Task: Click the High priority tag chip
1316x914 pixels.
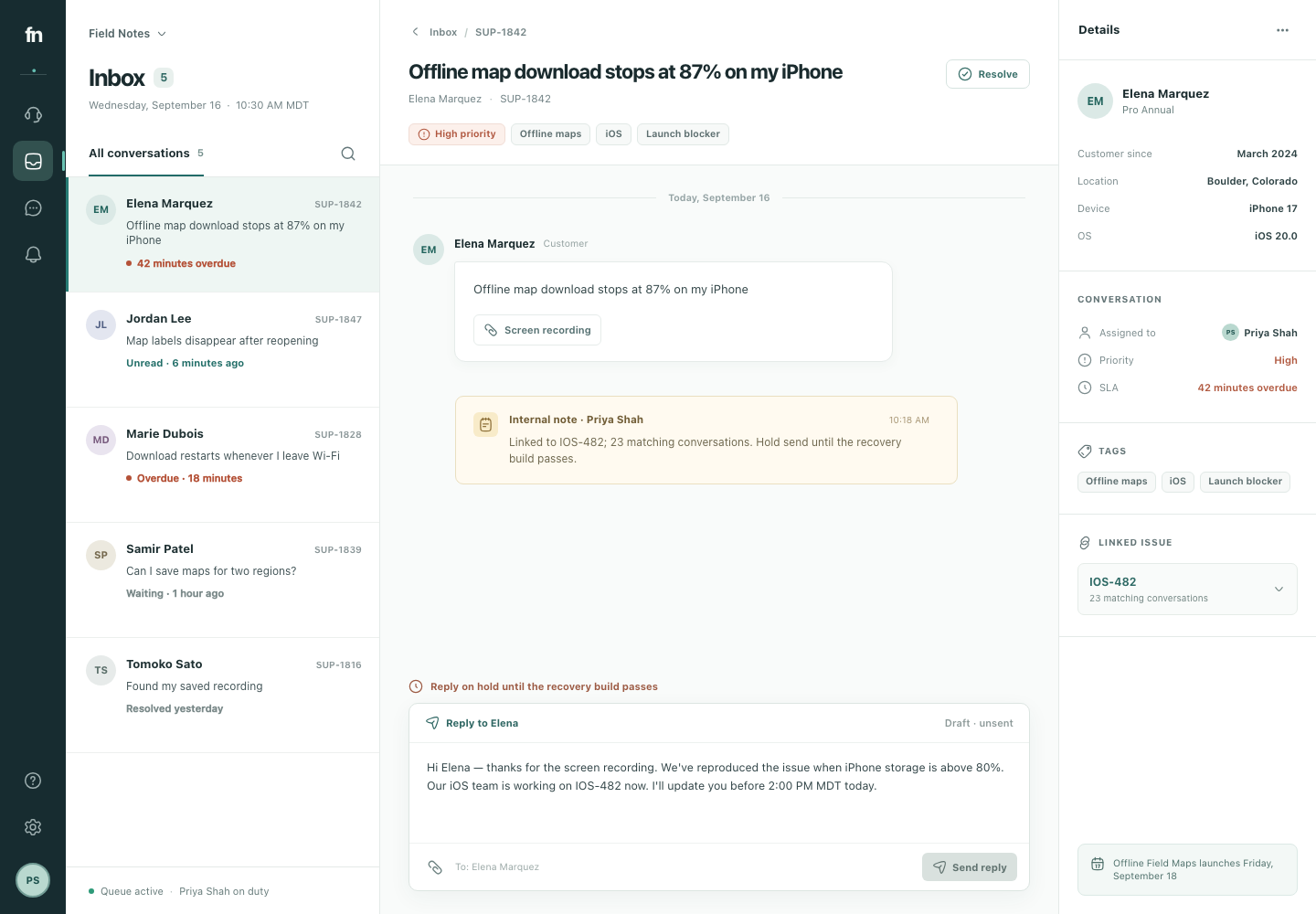Action: tap(457, 134)
